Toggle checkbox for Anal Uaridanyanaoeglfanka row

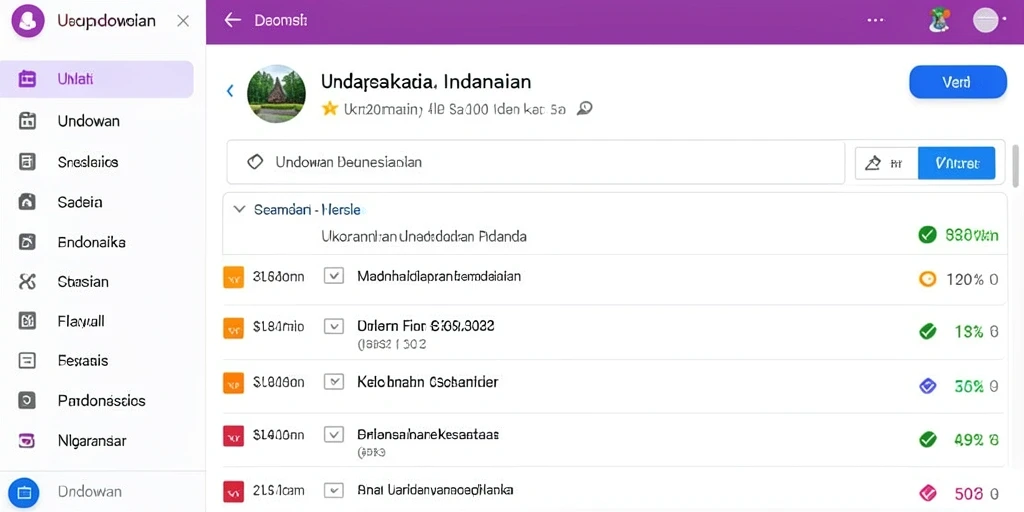(x=334, y=489)
